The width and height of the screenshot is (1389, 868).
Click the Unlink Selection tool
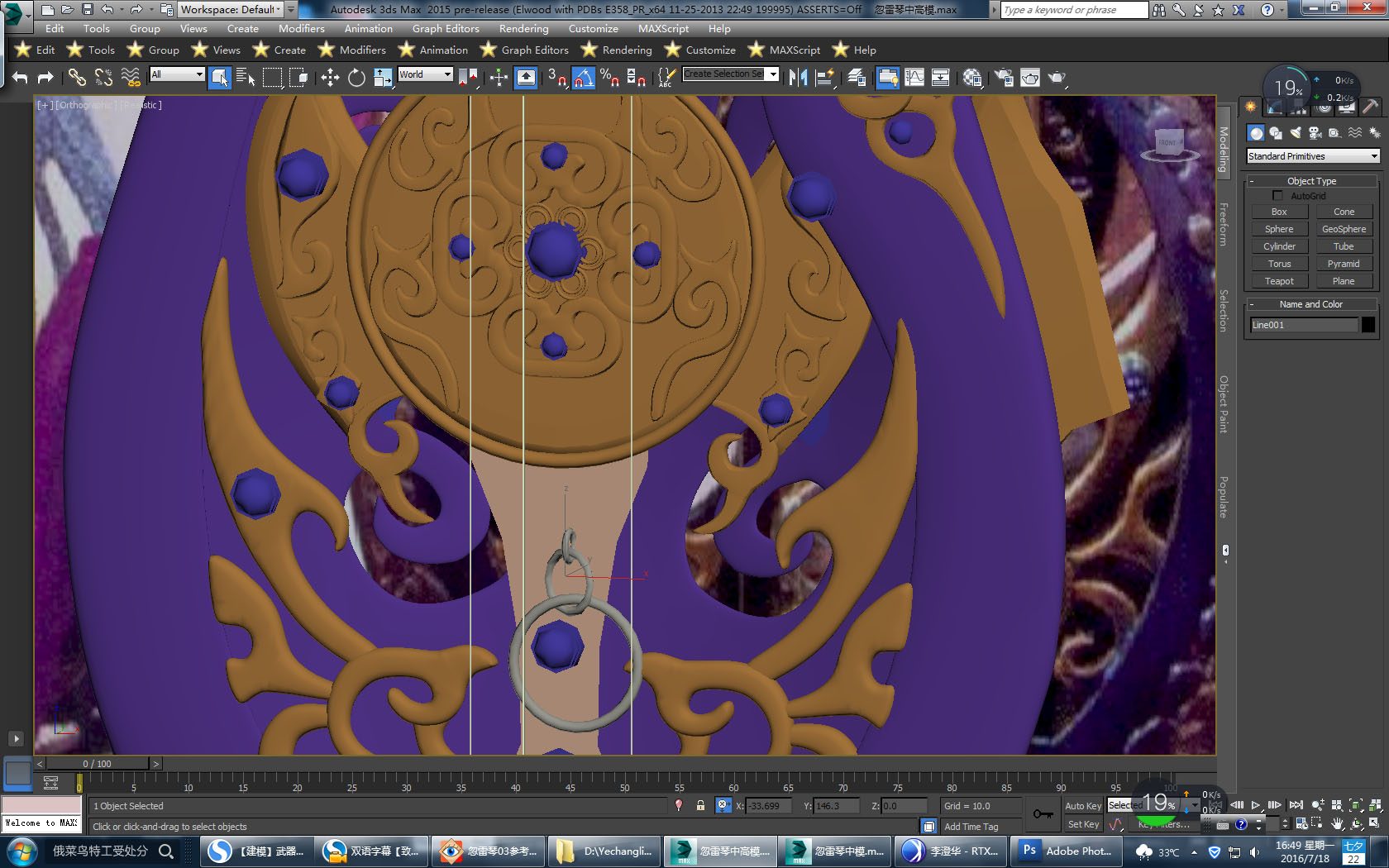pos(103,78)
